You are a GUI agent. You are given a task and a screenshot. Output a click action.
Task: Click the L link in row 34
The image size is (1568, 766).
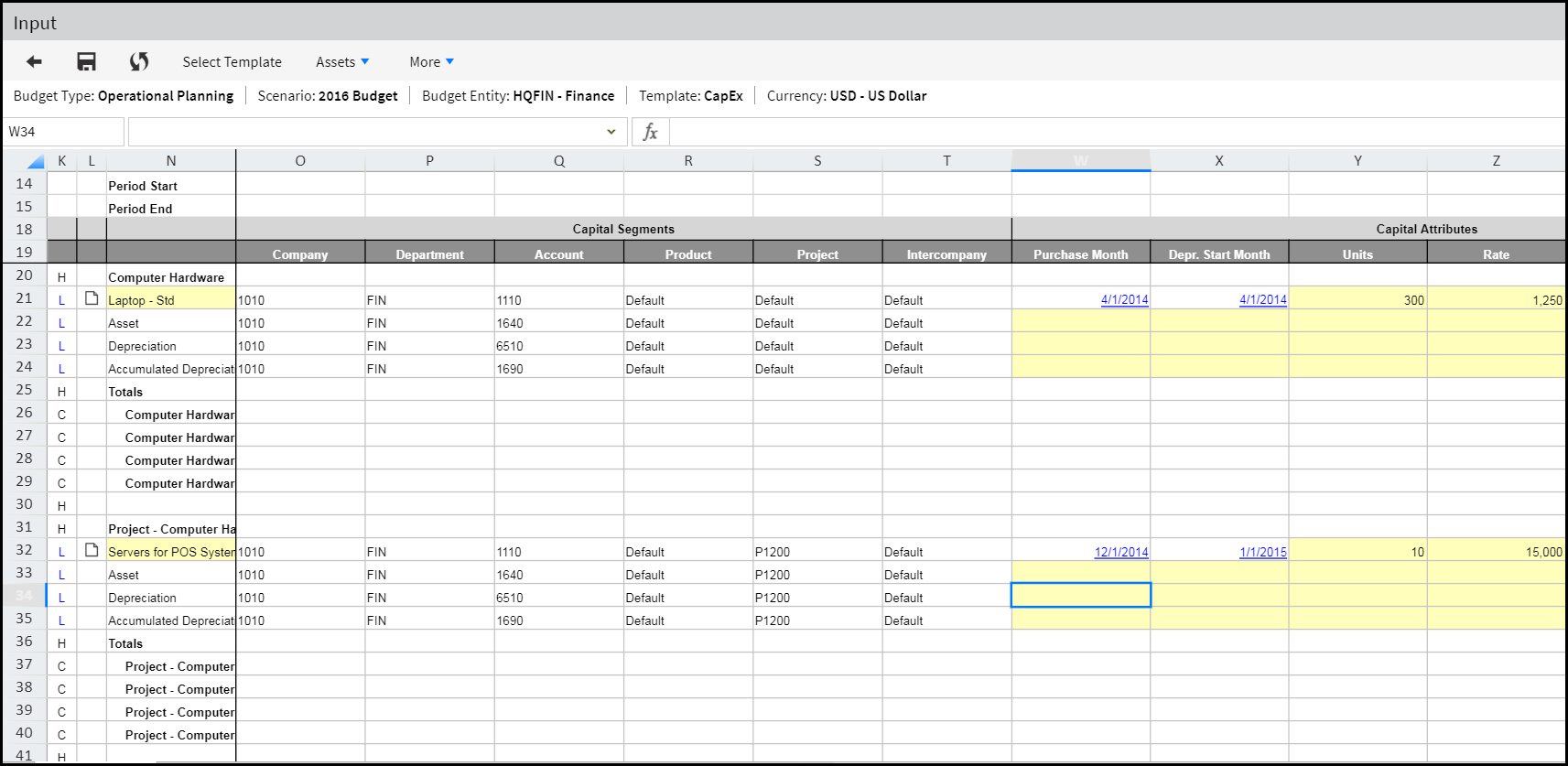(61, 597)
